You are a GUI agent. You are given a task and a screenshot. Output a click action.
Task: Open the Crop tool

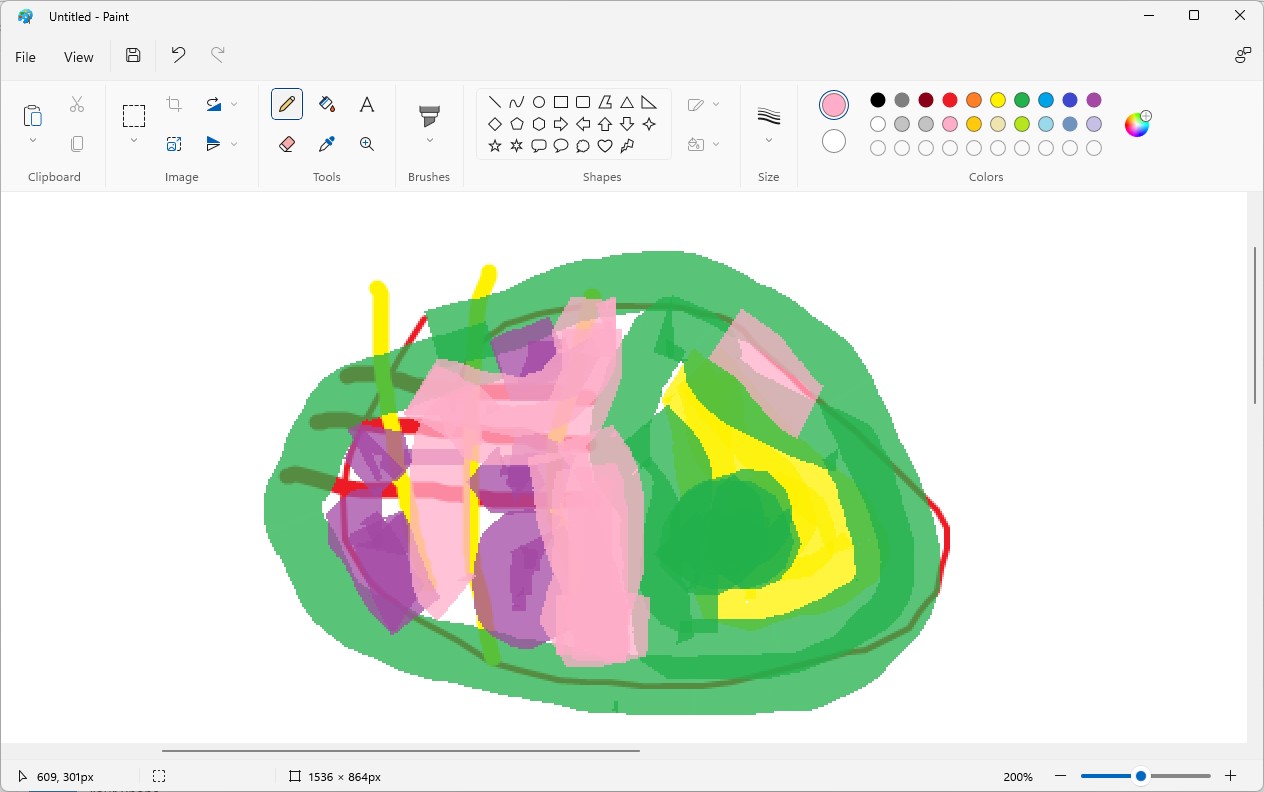[174, 103]
